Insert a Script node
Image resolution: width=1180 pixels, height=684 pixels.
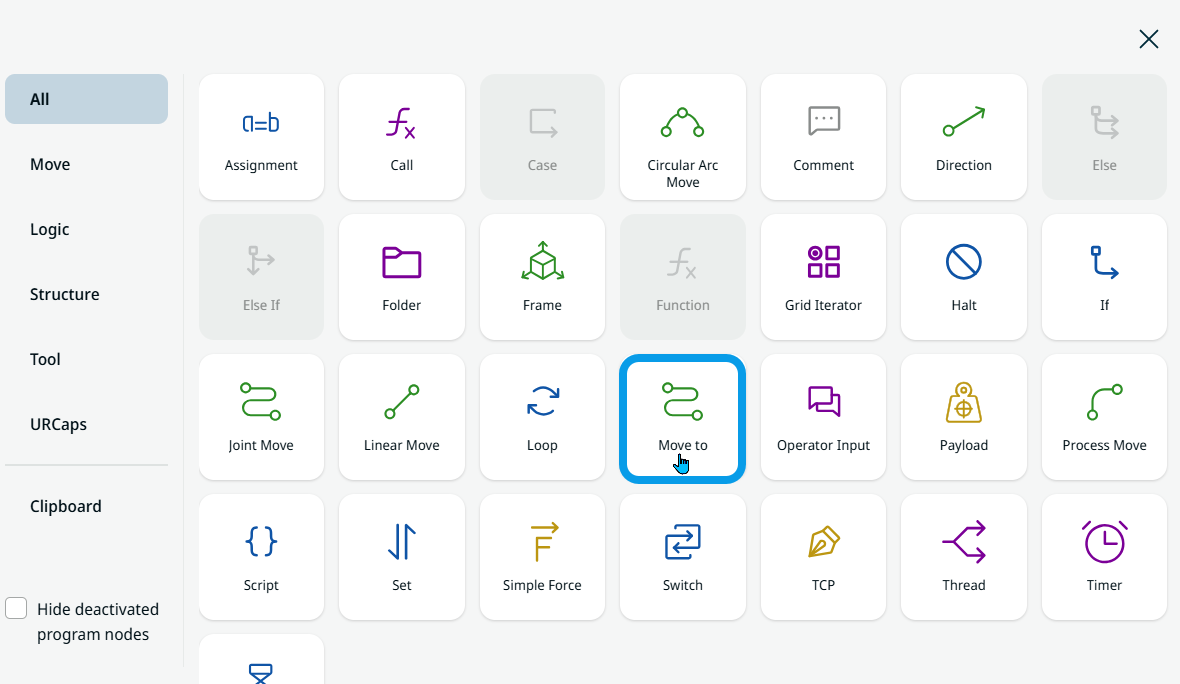261,557
